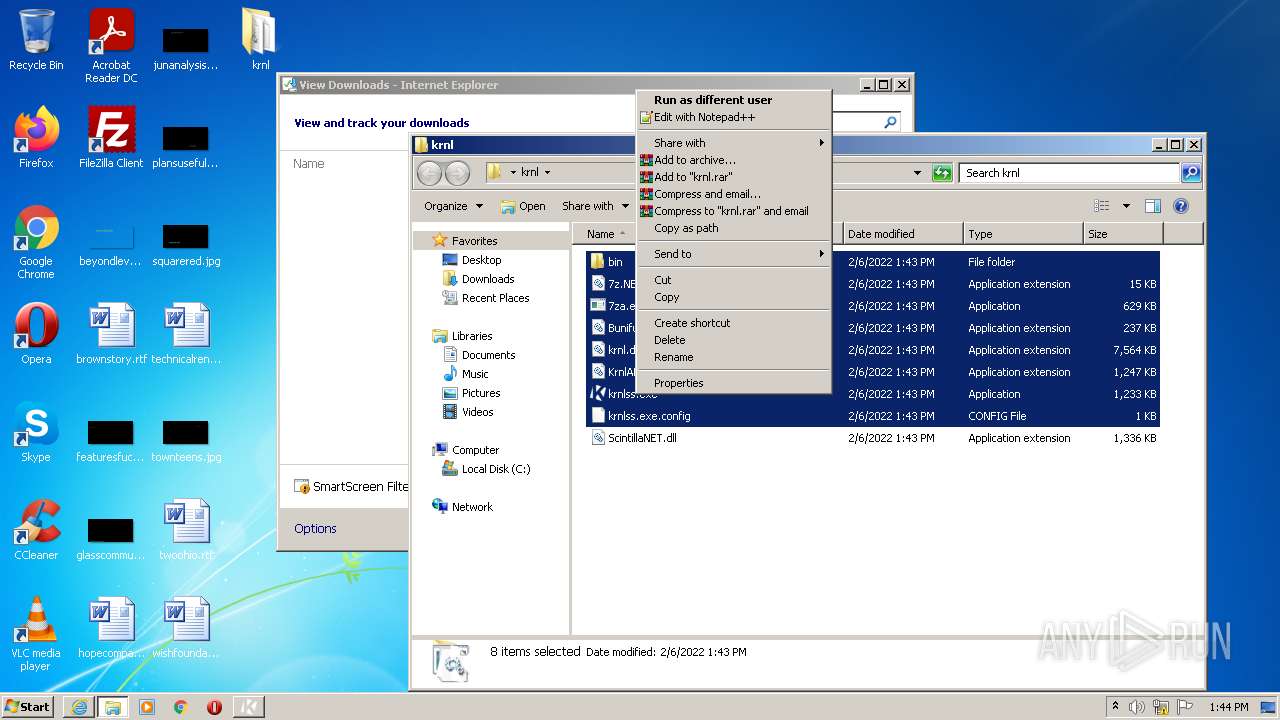Viewport: 1280px width, 720px height.
Task: Open CCleaner desktop shortcut
Action: click(x=36, y=530)
